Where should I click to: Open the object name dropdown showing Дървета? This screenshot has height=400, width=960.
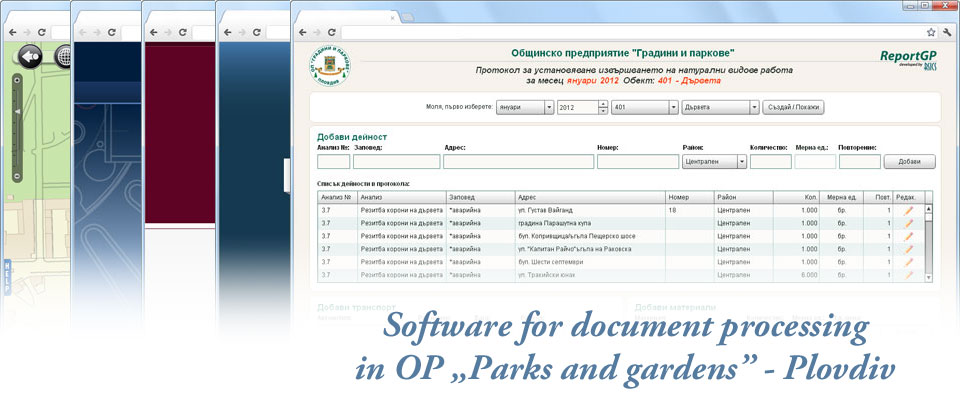721,107
